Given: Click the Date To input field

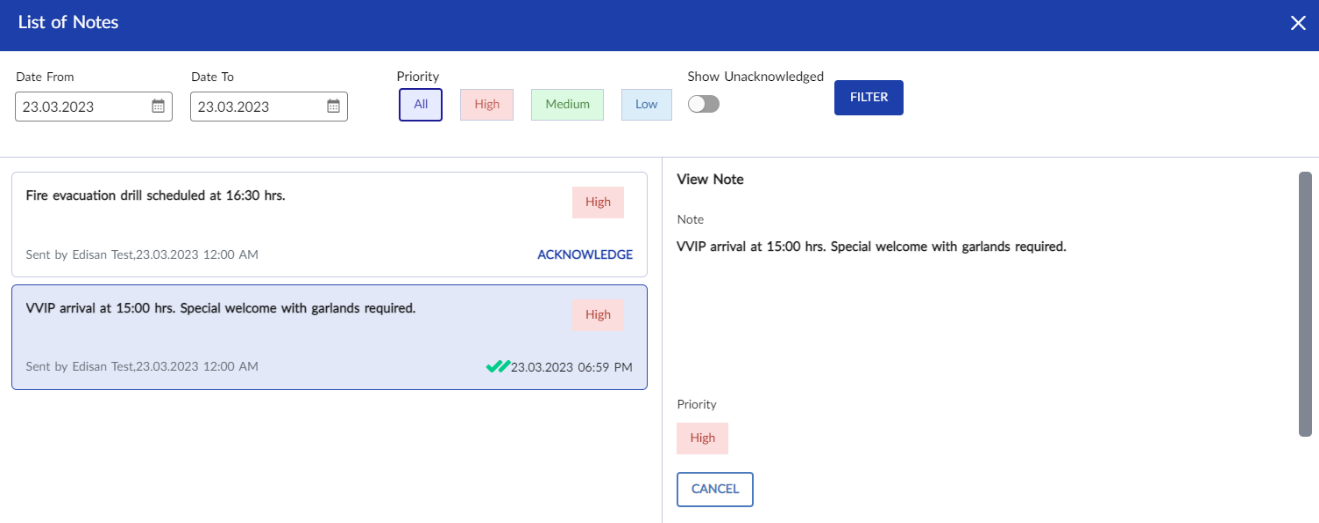Looking at the screenshot, I should [x=269, y=107].
